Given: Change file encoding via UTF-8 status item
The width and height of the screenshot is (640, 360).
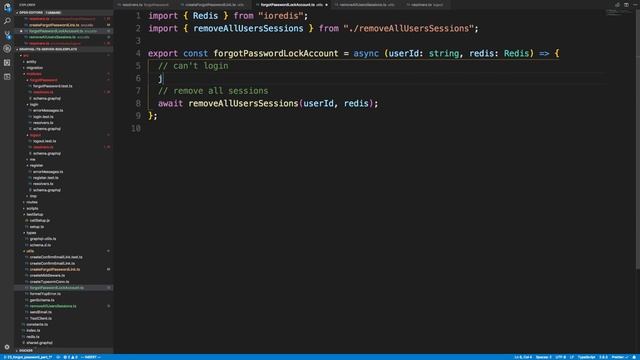Looking at the screenshot, I should coord(560,357).
